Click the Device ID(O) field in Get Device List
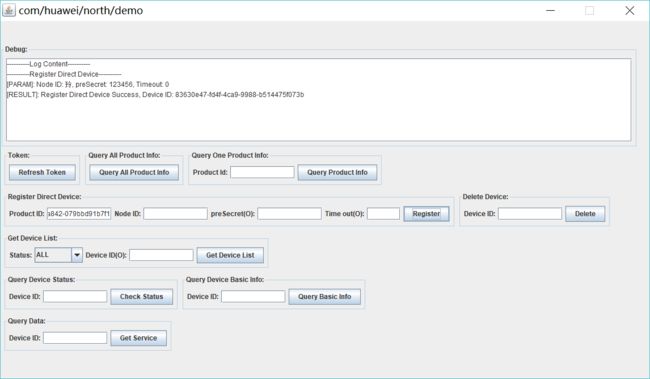Image resolution: width=650 pixels, height=379 pixels. (x=161, y=255)
